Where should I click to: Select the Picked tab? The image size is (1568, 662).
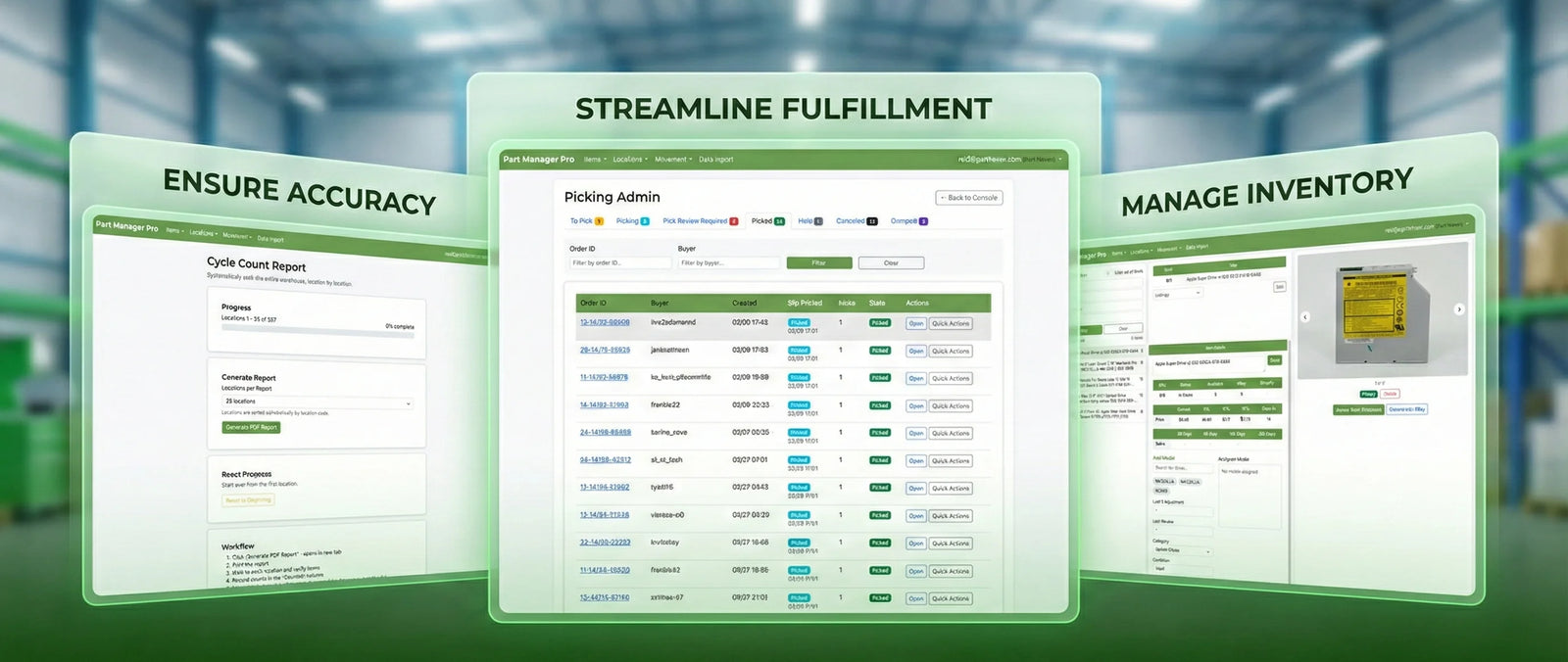761,221
